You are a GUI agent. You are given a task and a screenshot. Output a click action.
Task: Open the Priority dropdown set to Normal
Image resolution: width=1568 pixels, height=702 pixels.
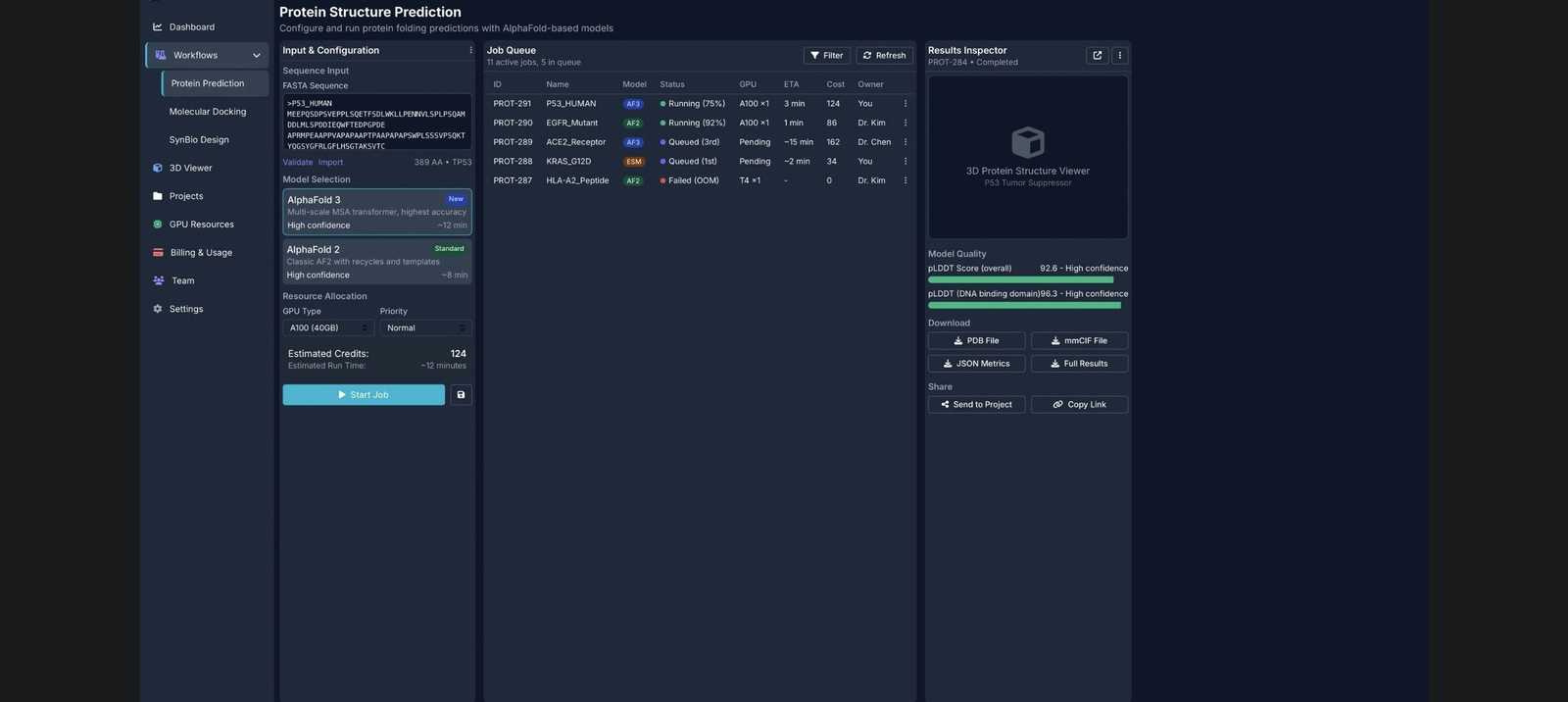click(425, 328)
